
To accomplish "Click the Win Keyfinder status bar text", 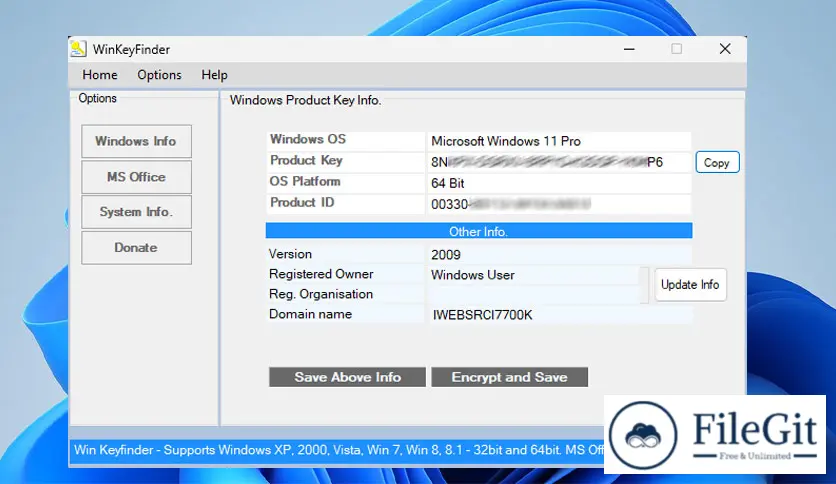I will [339, 450].
